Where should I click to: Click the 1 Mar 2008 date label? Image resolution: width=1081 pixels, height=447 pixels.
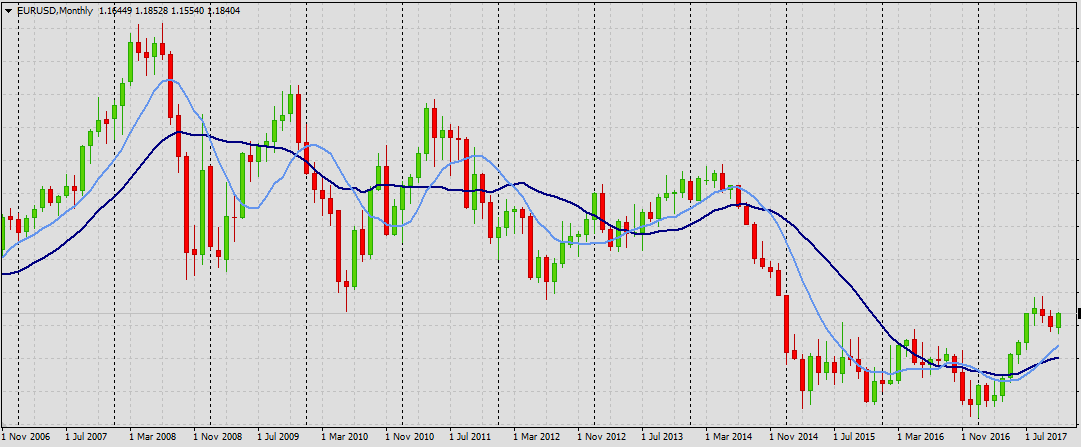[x=152, y=437]
